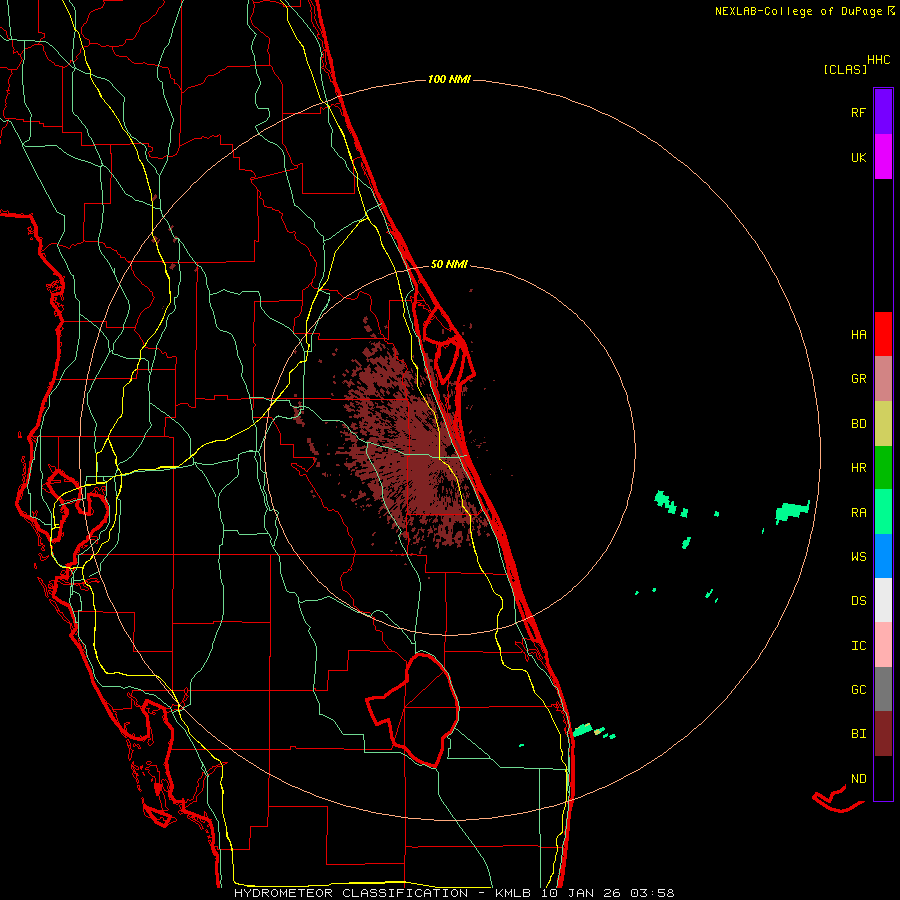Click the GR pink legend swatch

[x=883, y=379]
